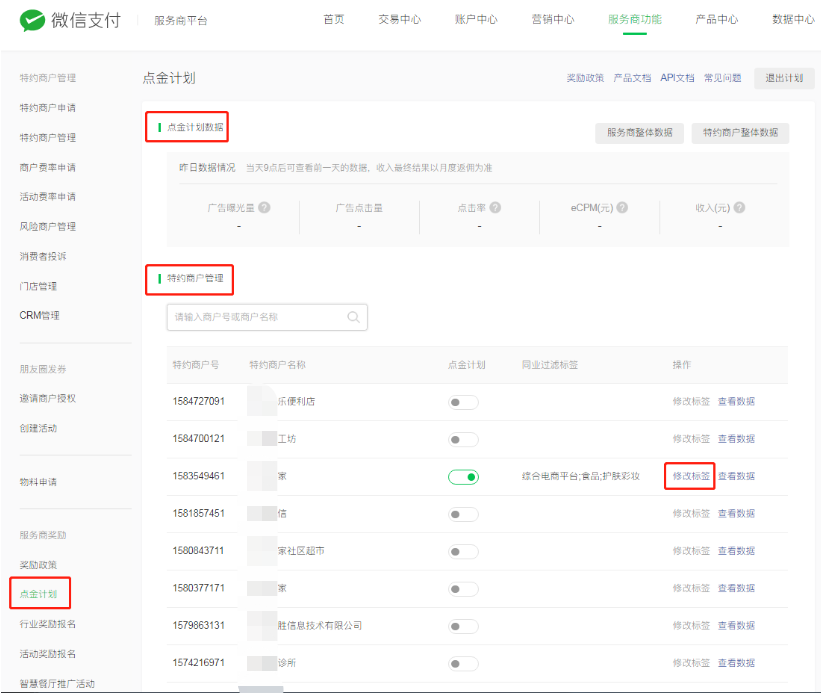Click 修改标签 for merchant 1583549461
821x693 pixels.
coord(691,476)
